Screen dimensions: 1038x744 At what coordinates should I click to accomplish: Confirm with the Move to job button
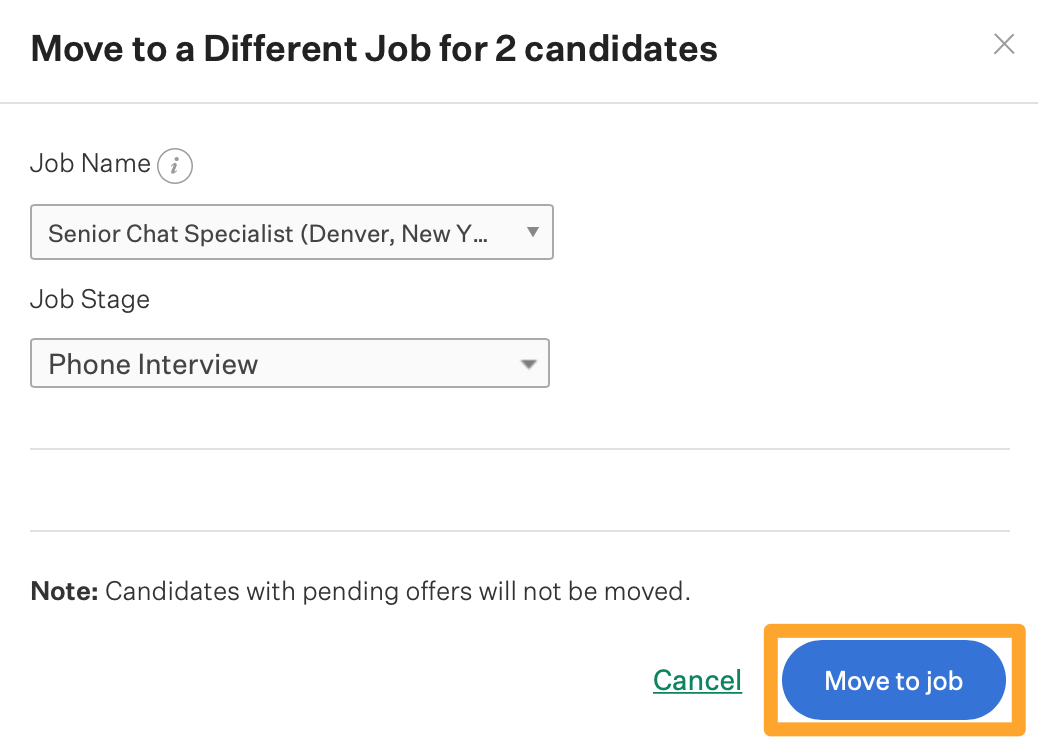[894, 680]
